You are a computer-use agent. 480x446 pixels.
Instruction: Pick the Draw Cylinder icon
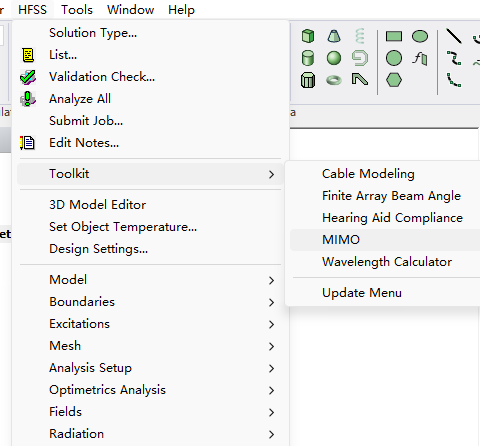(308, 58)
